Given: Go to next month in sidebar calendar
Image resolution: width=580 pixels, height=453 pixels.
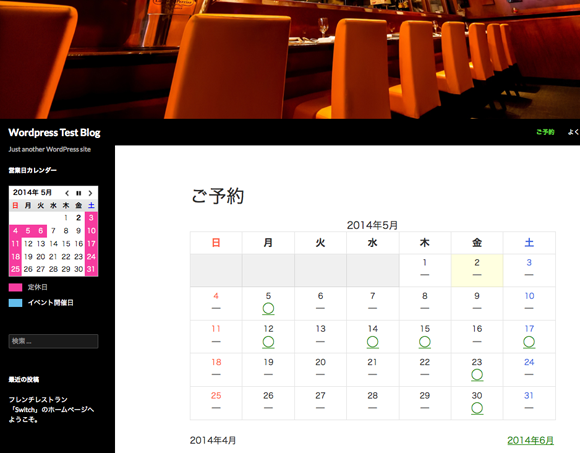Looking at the screenshot, I should [90, 193].
